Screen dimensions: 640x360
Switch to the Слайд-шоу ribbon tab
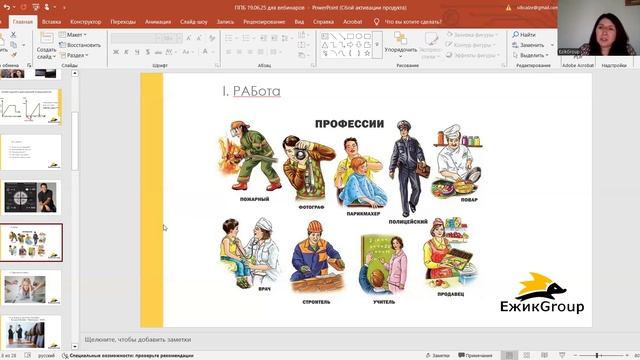point(194,22)
